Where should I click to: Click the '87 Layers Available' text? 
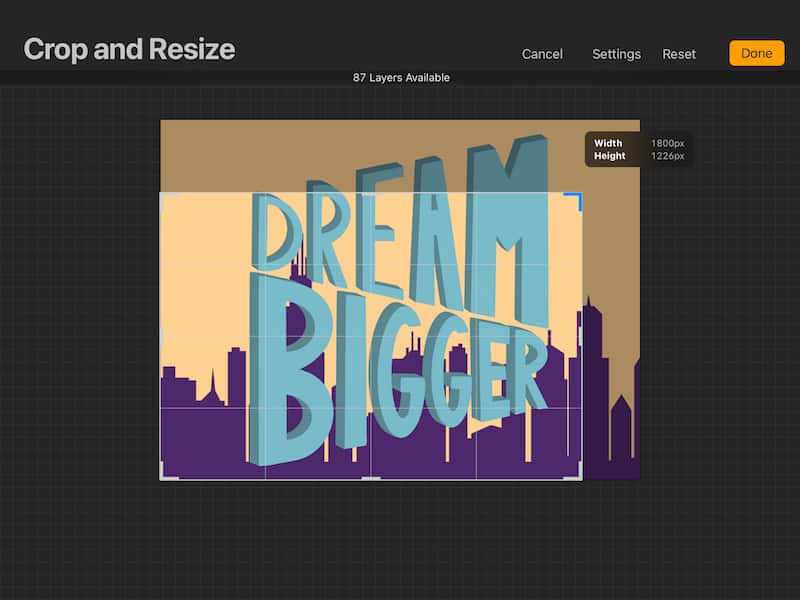coord(401,78)
